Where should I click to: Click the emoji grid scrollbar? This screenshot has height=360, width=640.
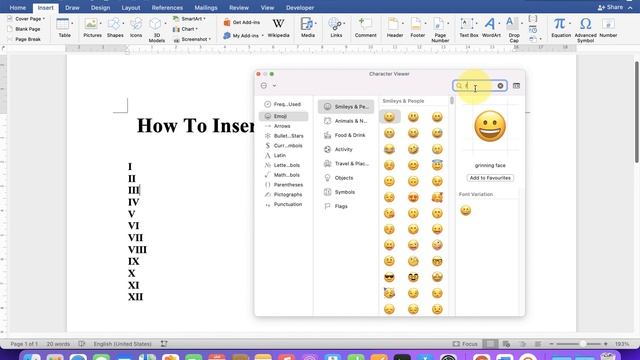tap(451, 100)
